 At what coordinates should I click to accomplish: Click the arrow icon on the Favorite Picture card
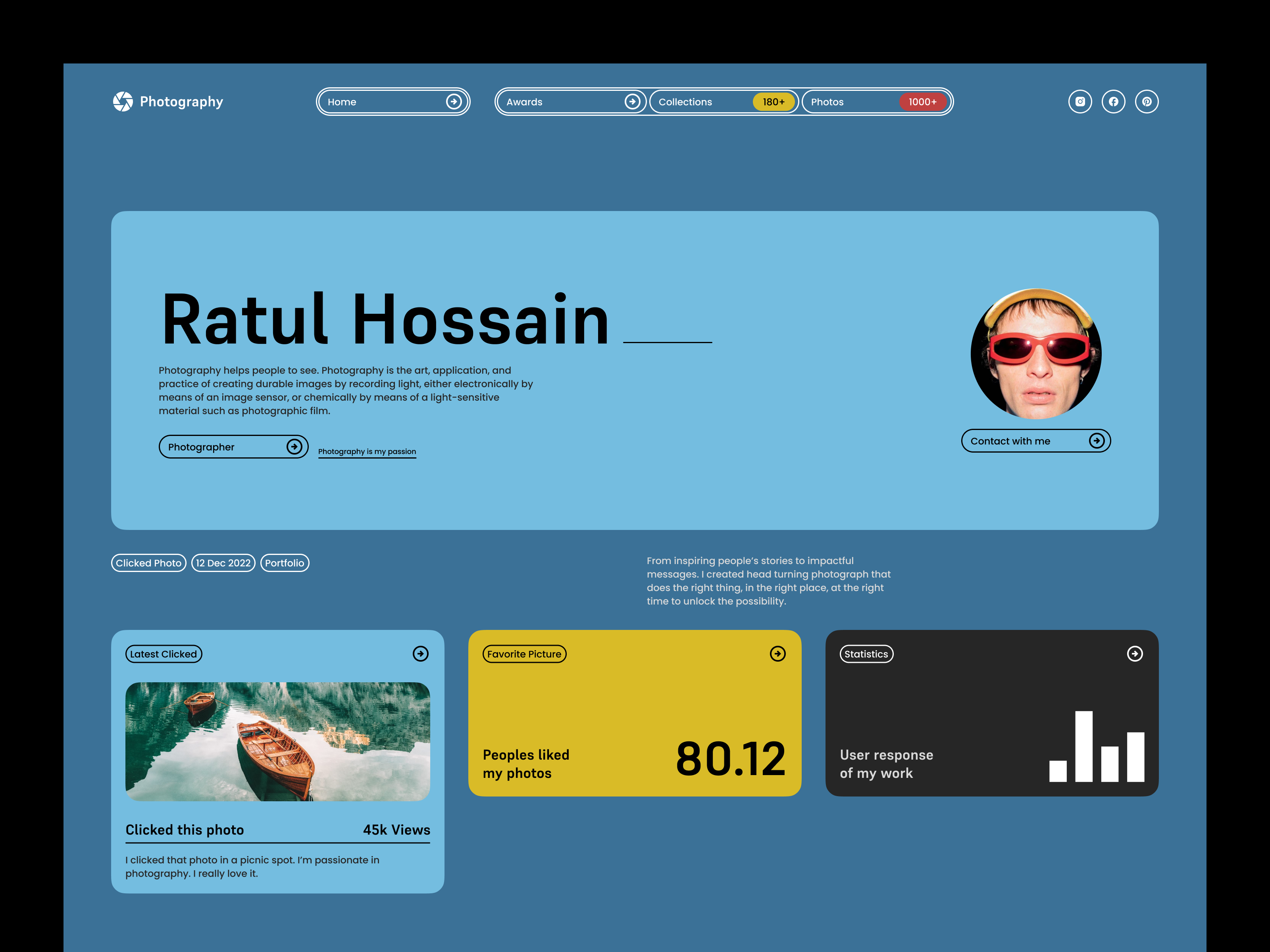[x=777, y=654]
